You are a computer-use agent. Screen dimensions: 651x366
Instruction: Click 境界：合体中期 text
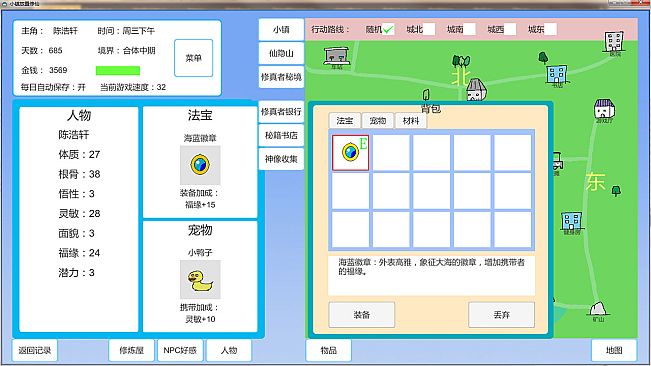click(x=126, y=51)
